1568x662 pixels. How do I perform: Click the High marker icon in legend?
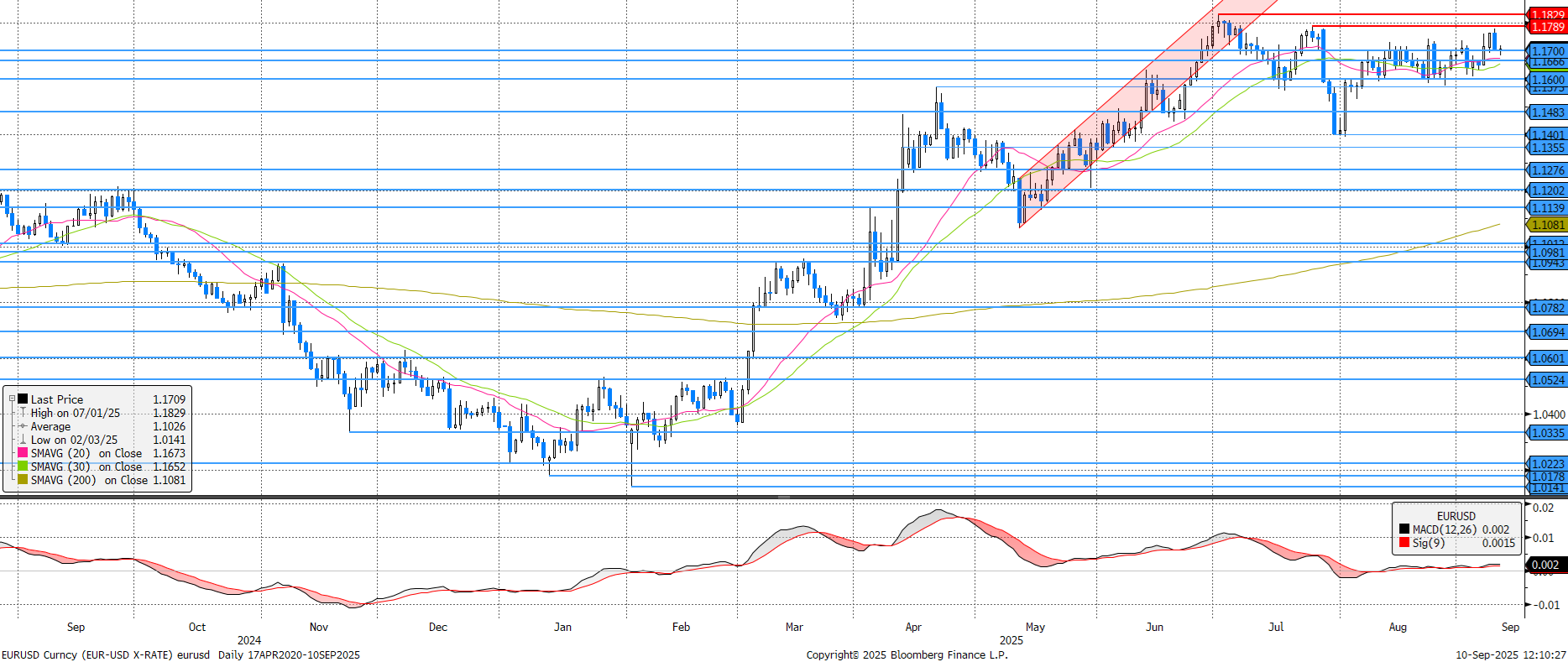coord(23,413)
